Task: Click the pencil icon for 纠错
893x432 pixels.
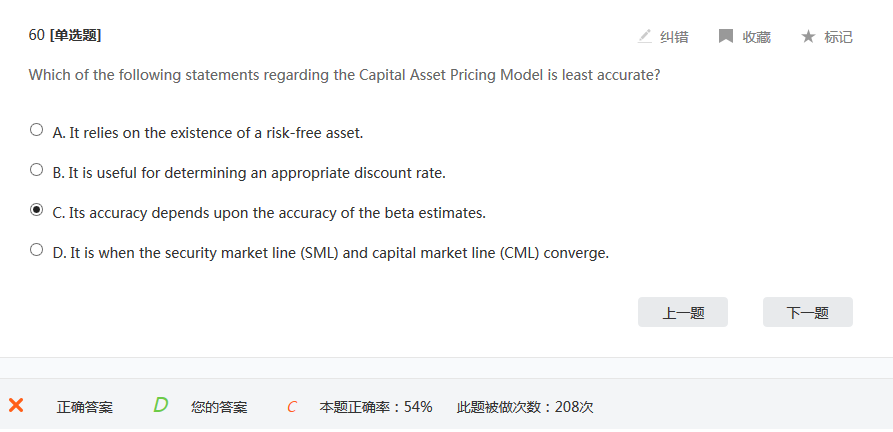Action: point(645,36)
